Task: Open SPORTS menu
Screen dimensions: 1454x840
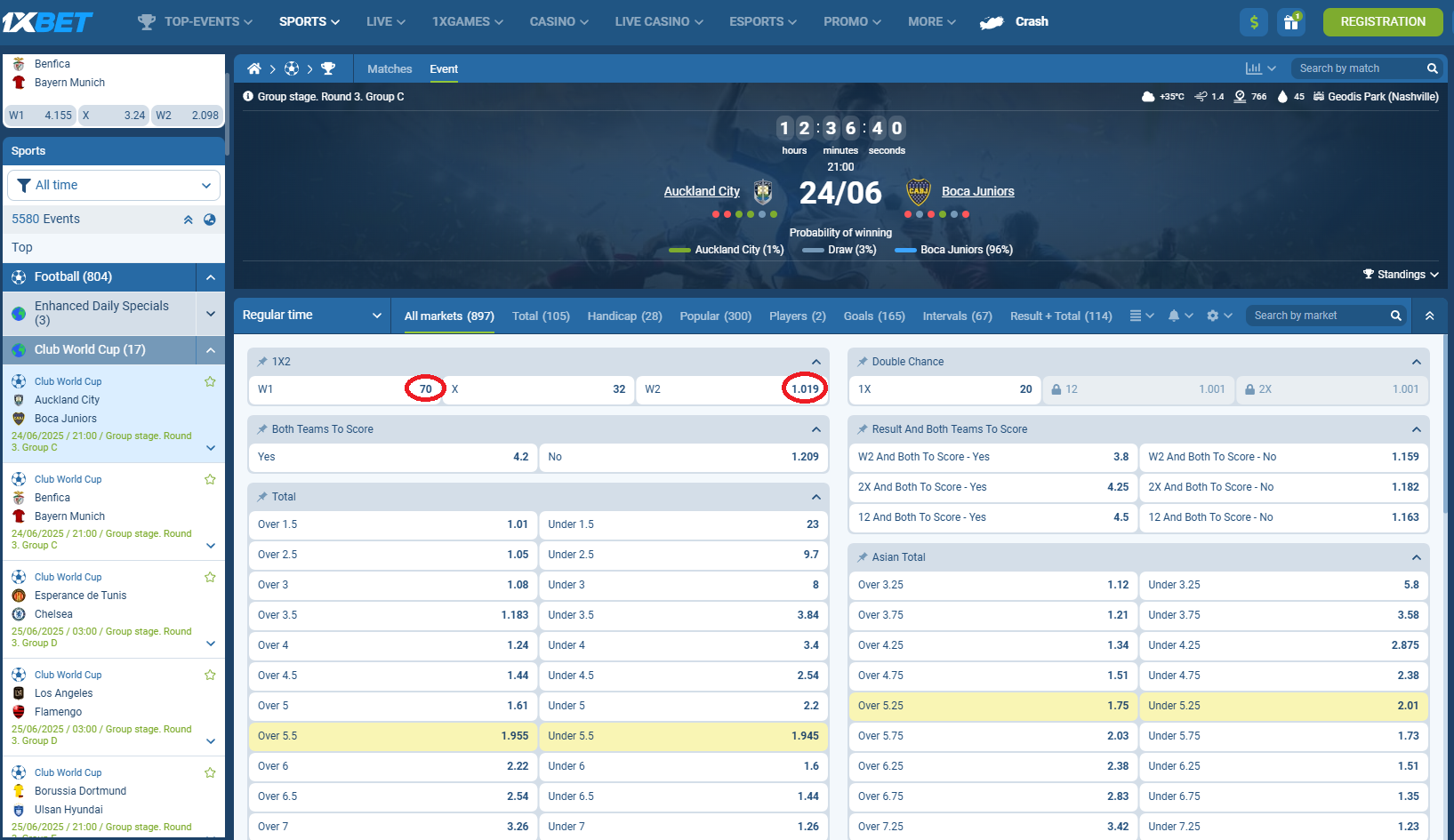Action: (x=309, y=21)
